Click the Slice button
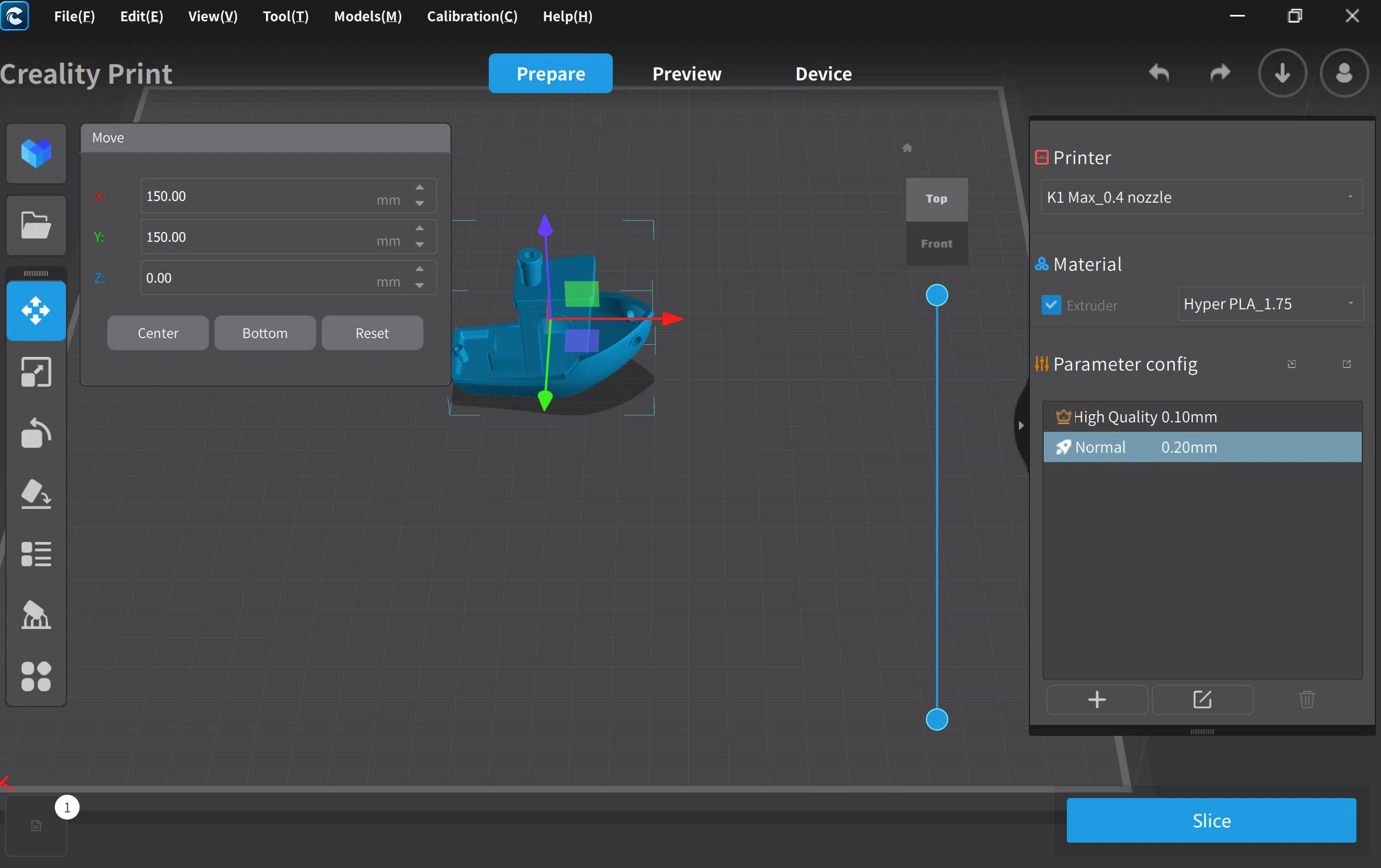The image size is (1381, 868). coord(1211,821)
